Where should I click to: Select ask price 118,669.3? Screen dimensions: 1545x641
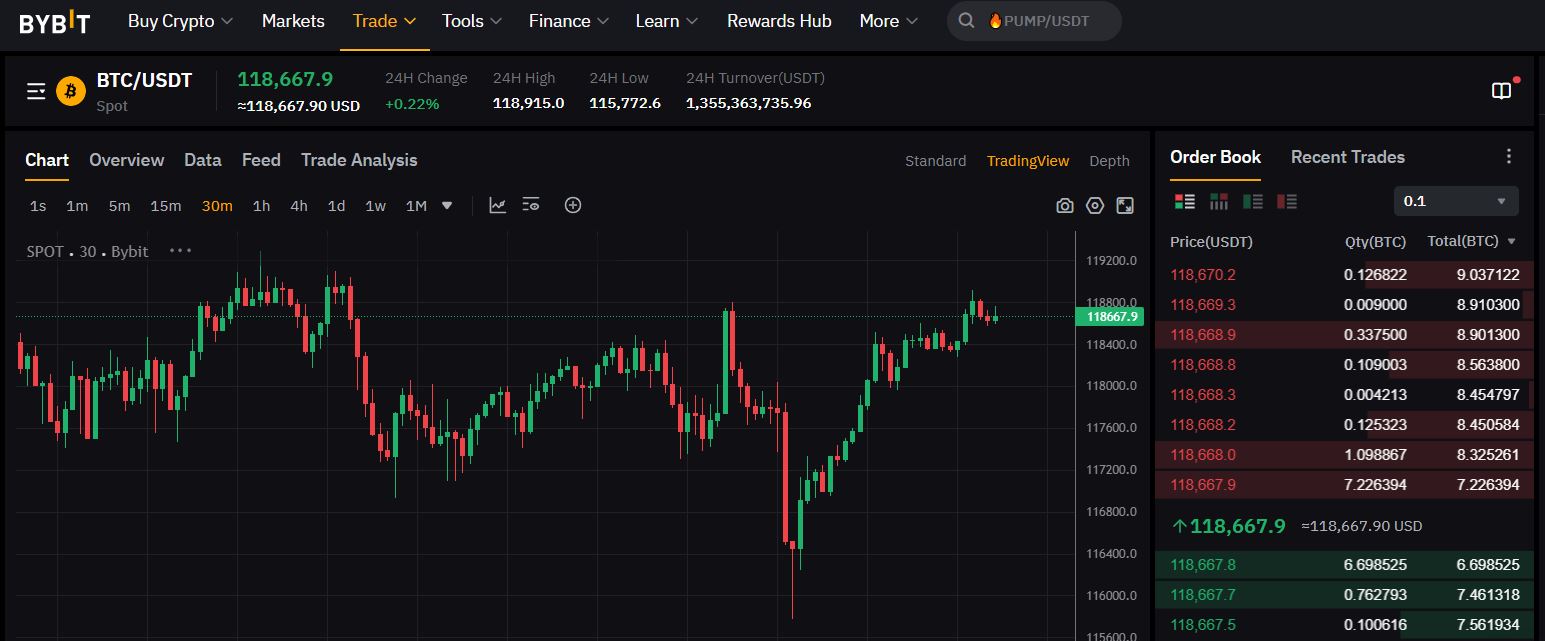point(1203,305)
